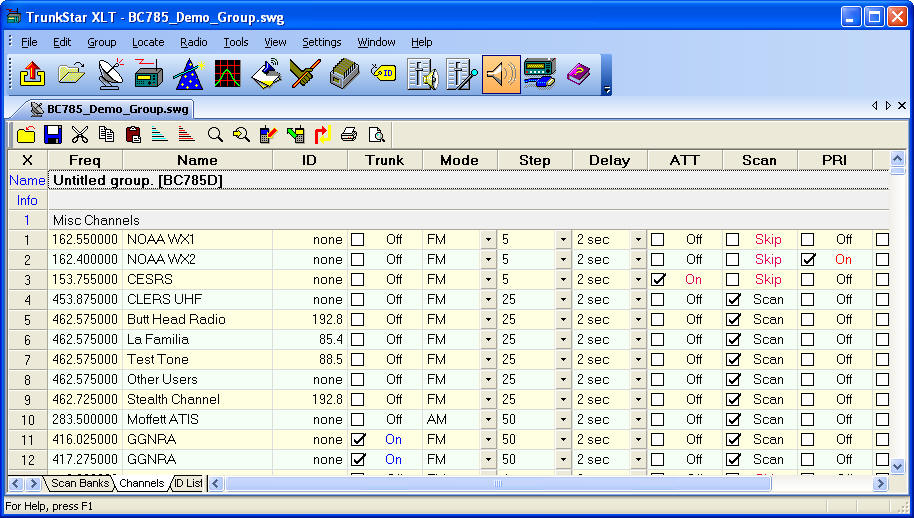Open Delay dropdown for GGNRA 417.275000

point(638,459)
